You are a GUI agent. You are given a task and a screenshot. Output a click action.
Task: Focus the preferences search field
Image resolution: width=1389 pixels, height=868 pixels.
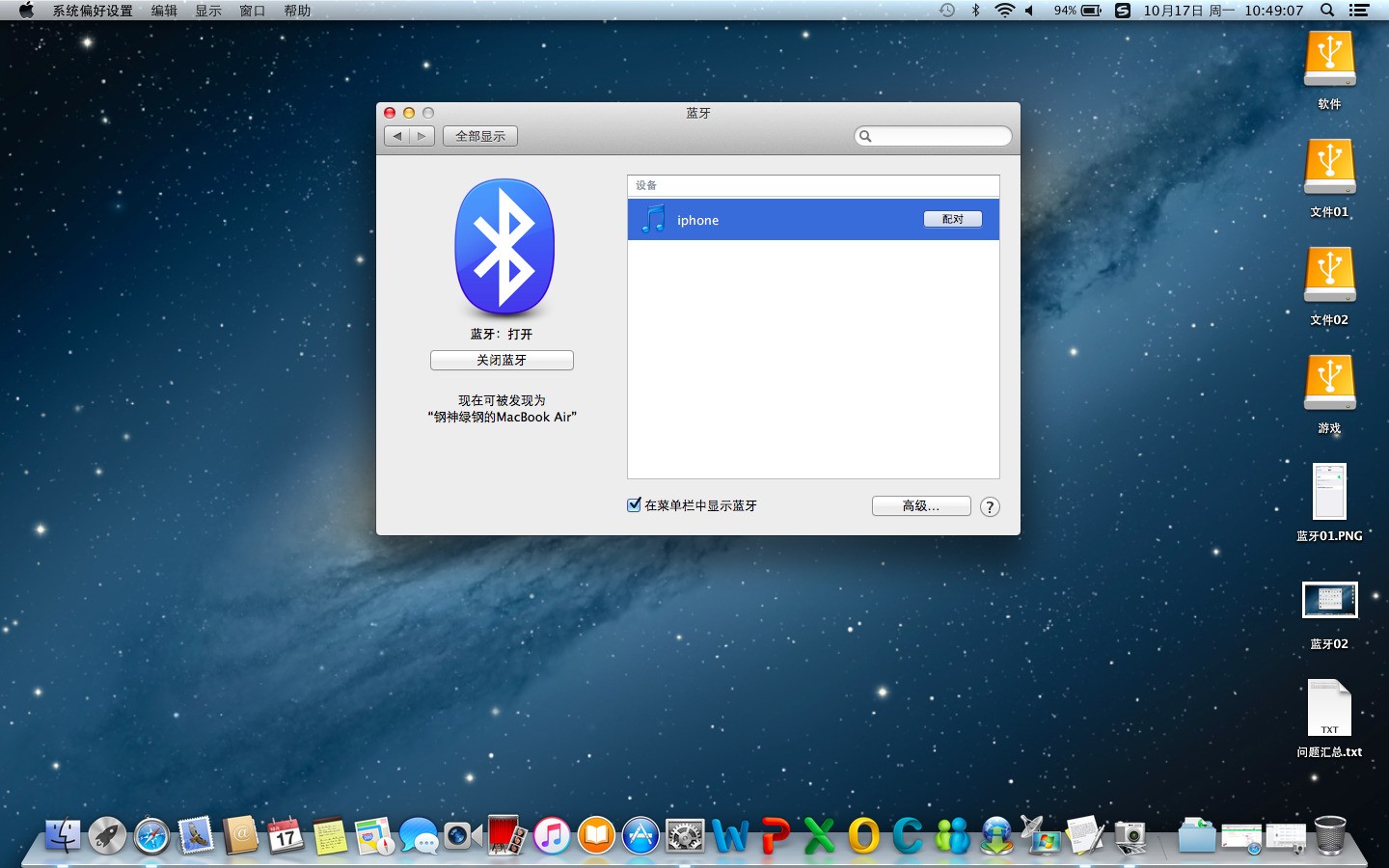[933, 136]
